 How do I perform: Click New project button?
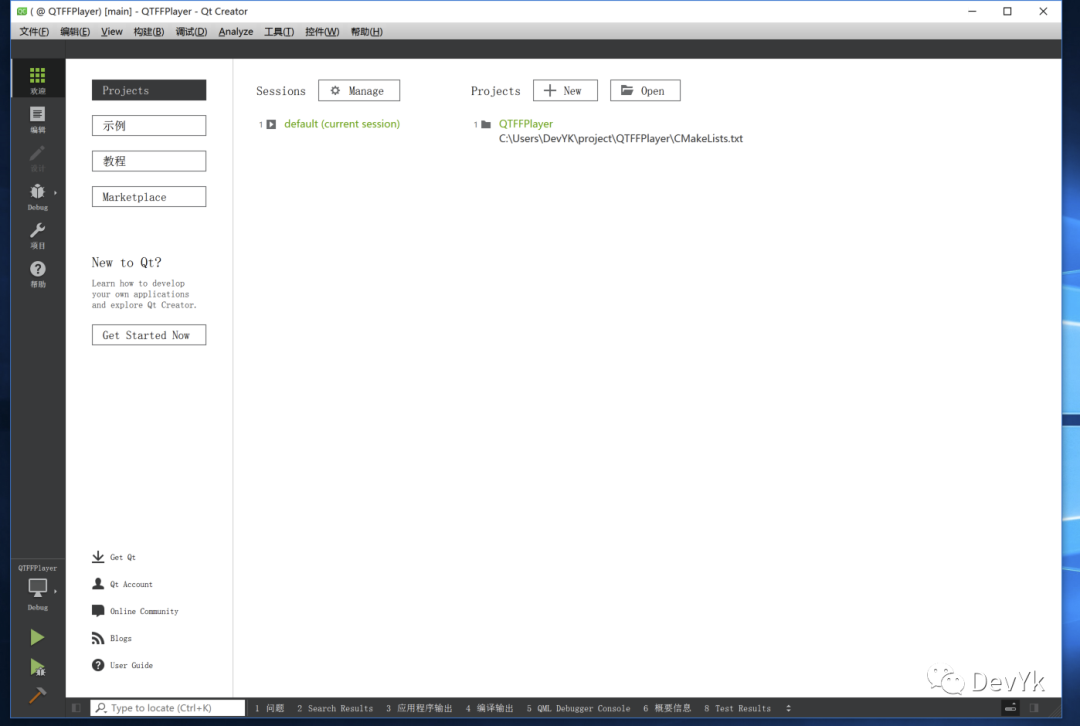tap(565, 90)
